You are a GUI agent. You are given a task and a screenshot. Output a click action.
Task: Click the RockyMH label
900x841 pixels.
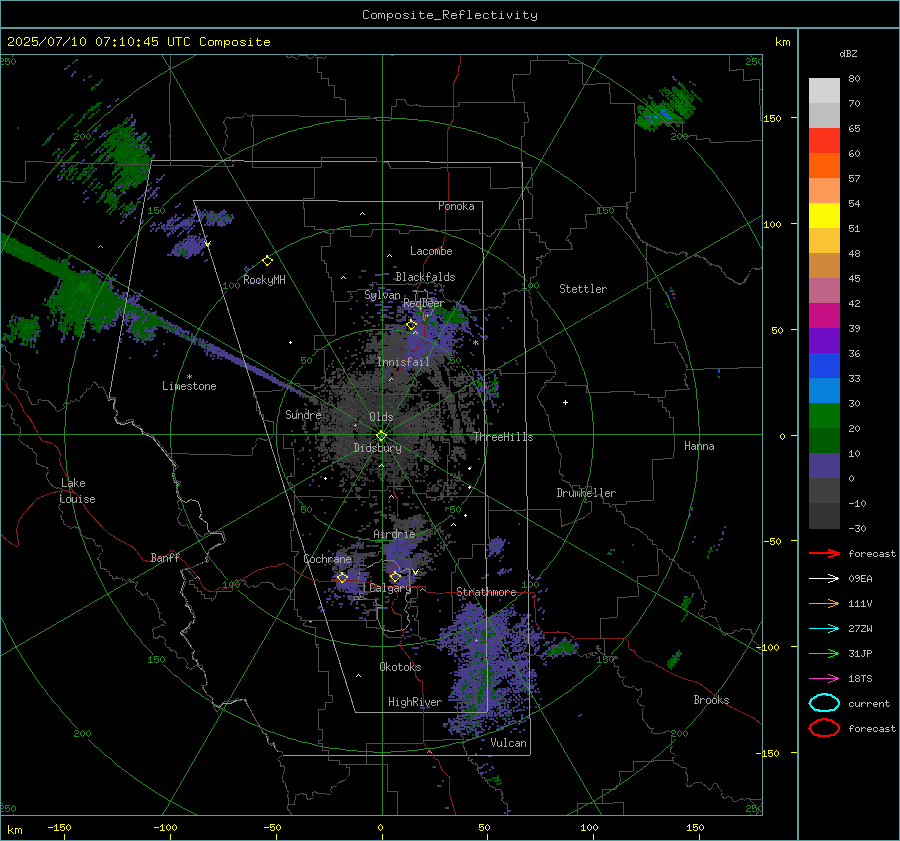(263, 280)
